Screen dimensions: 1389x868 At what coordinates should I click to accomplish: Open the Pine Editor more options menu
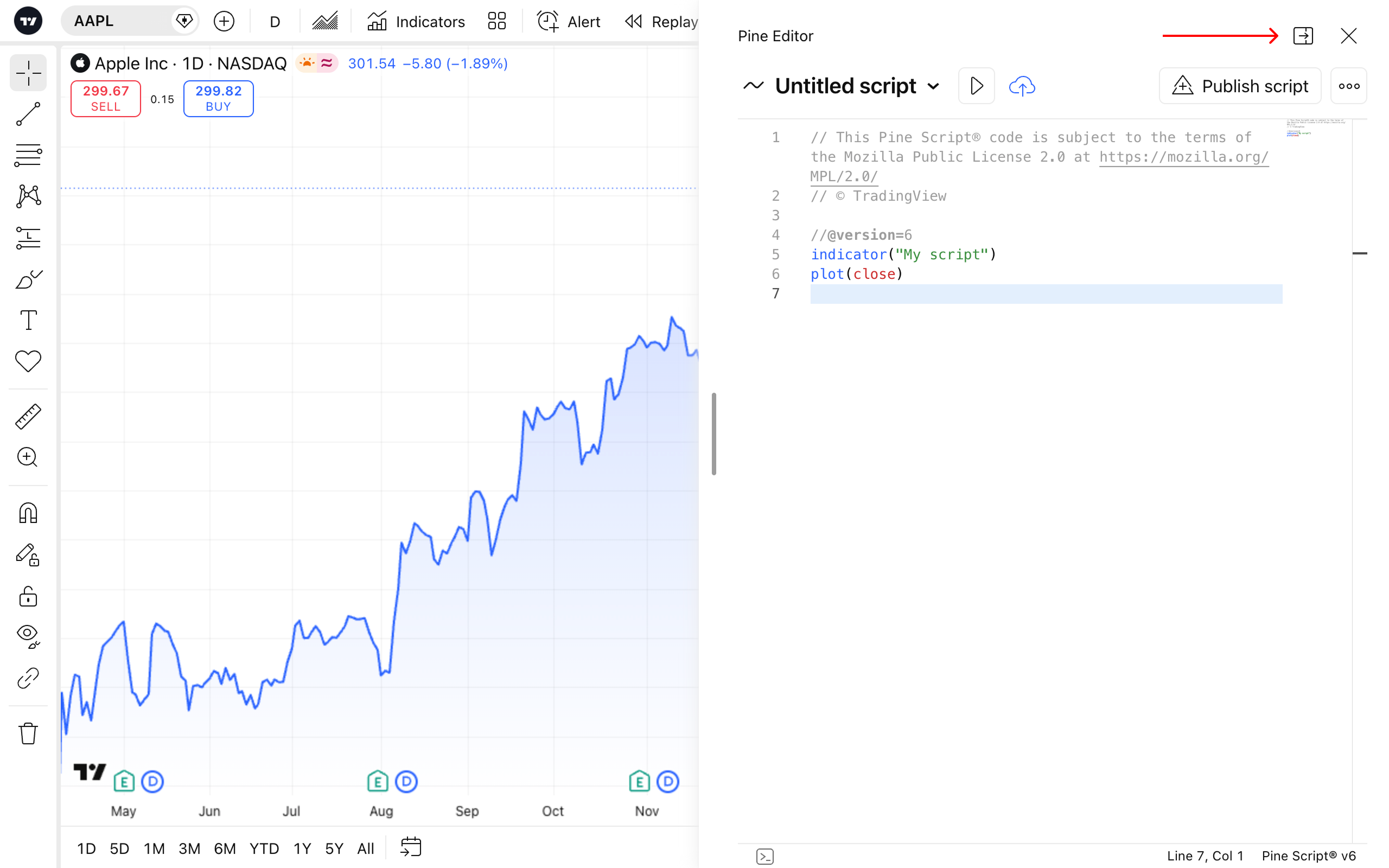[1349, 86]
